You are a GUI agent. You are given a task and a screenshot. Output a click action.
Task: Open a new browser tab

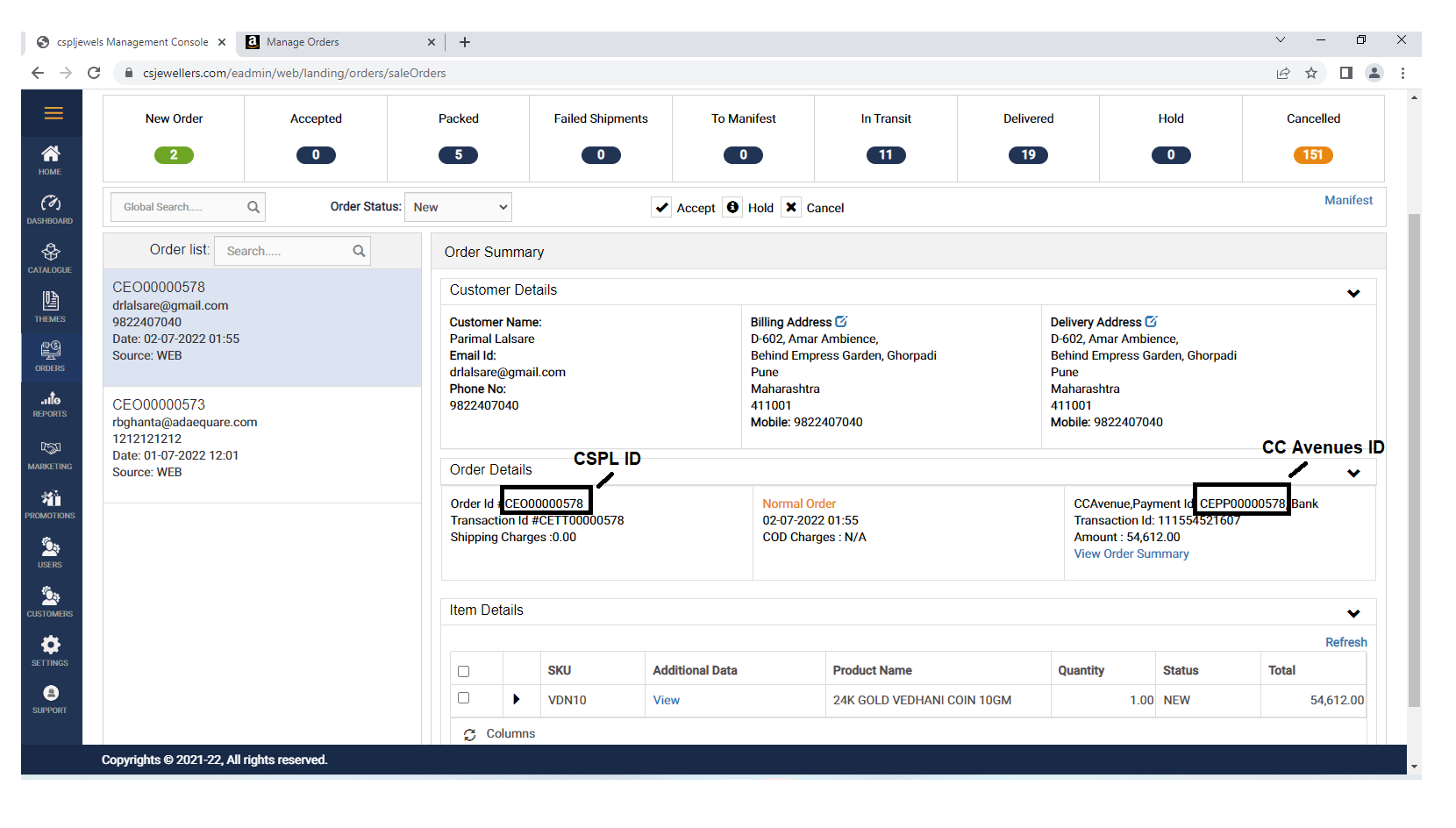[x=465, y=42]
